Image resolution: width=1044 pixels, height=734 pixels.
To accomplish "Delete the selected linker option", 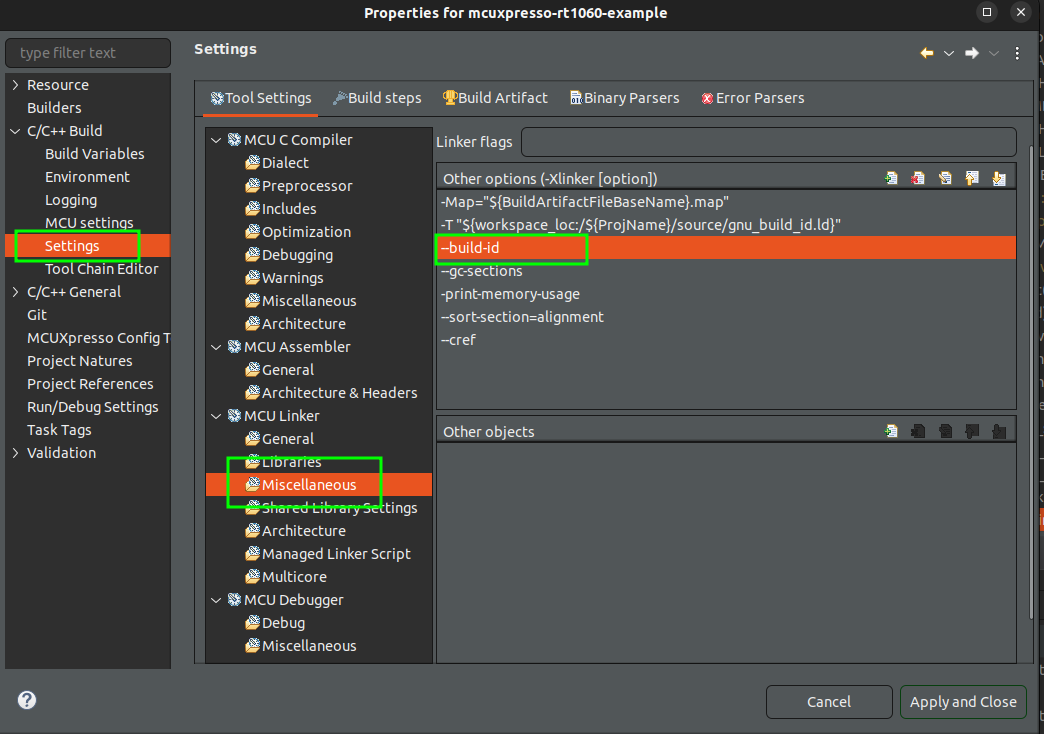I will [918, 179].
